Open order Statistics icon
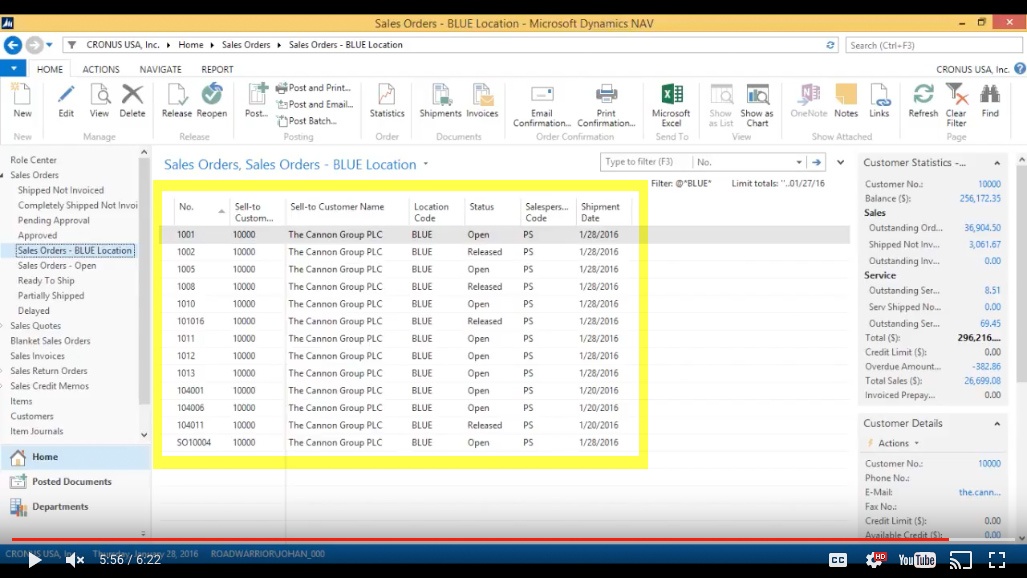 click(x=387, y=101)
